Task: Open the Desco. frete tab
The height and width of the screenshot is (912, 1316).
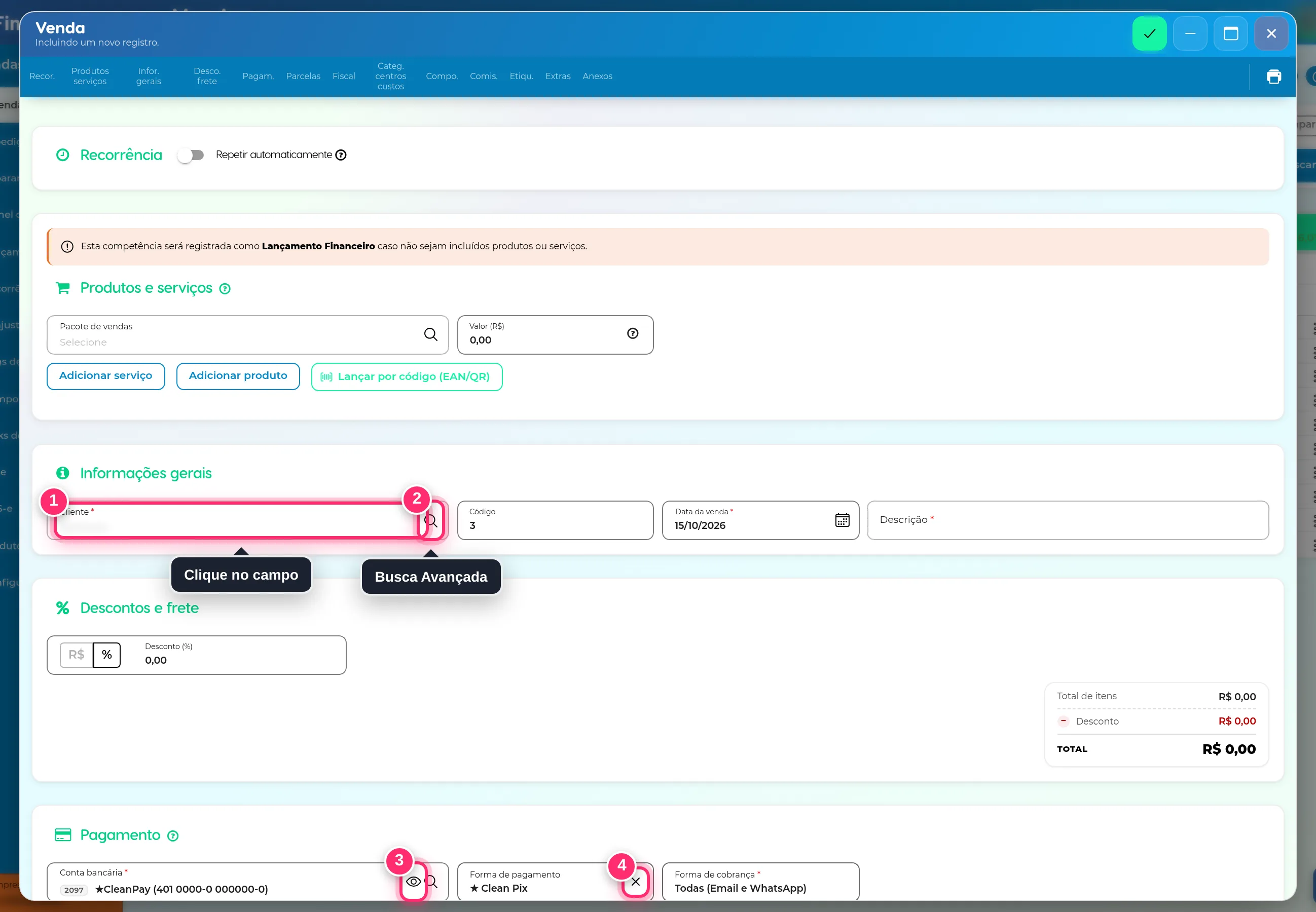Action: tap(207, 76)
